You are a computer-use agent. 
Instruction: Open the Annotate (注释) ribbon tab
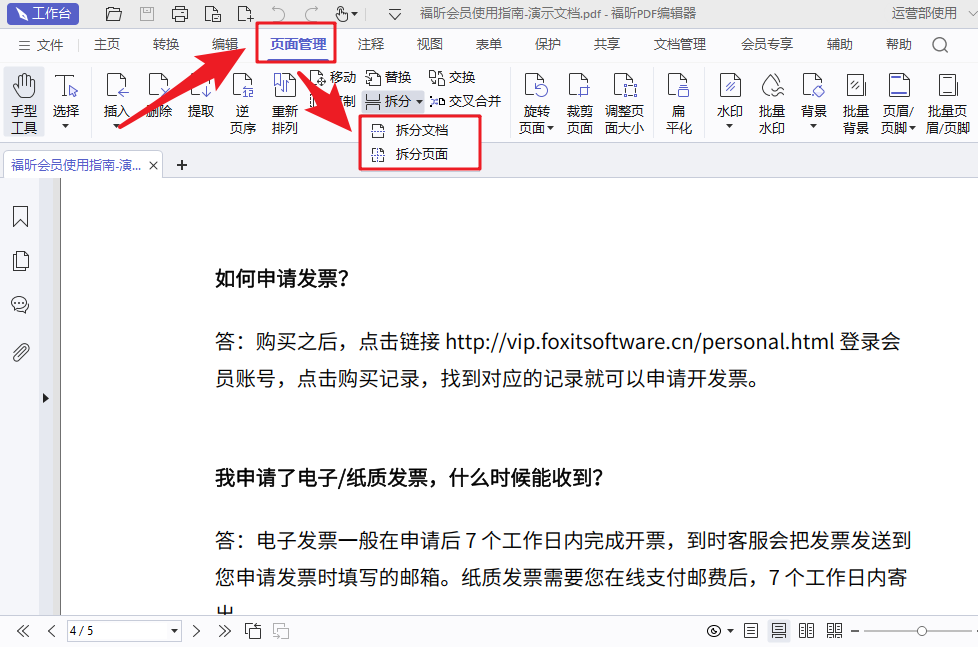(x=370, y=45)
